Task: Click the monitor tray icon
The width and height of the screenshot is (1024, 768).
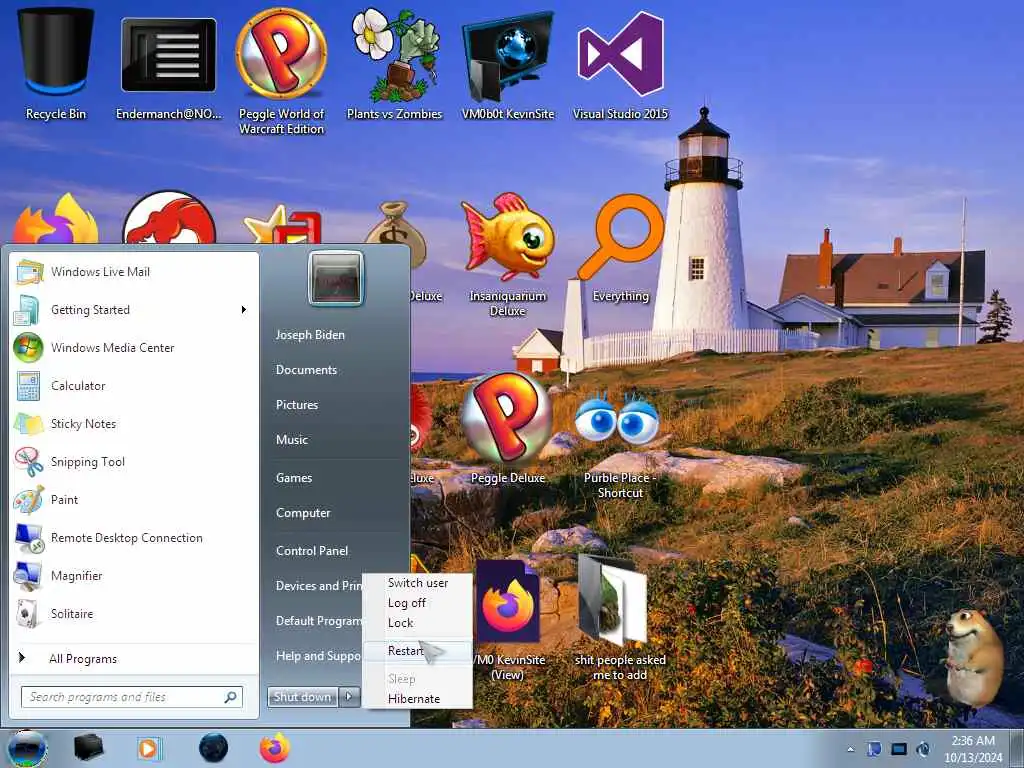Action: coord(899,749)
